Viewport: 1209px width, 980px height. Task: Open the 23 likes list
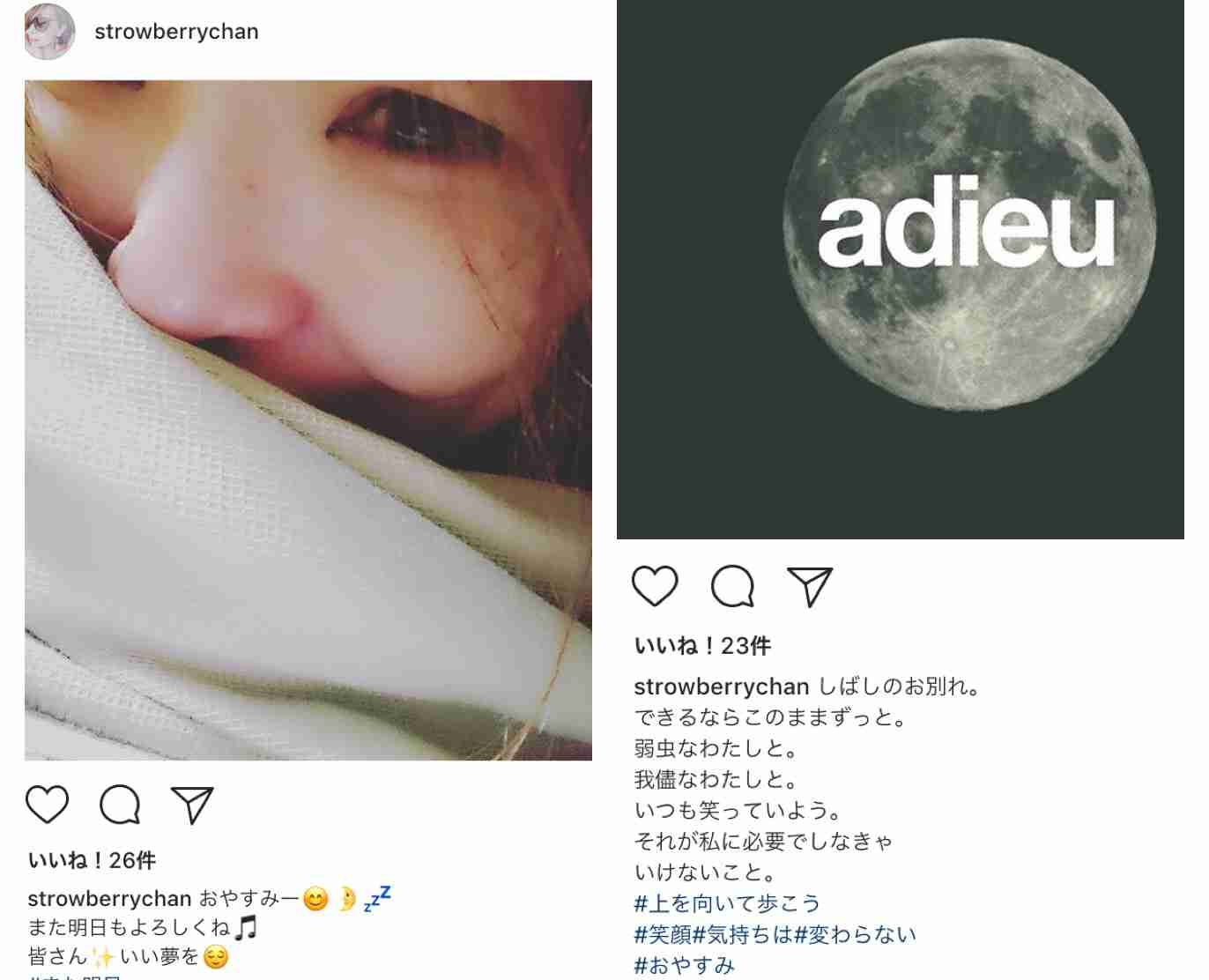tap(702, 646)
